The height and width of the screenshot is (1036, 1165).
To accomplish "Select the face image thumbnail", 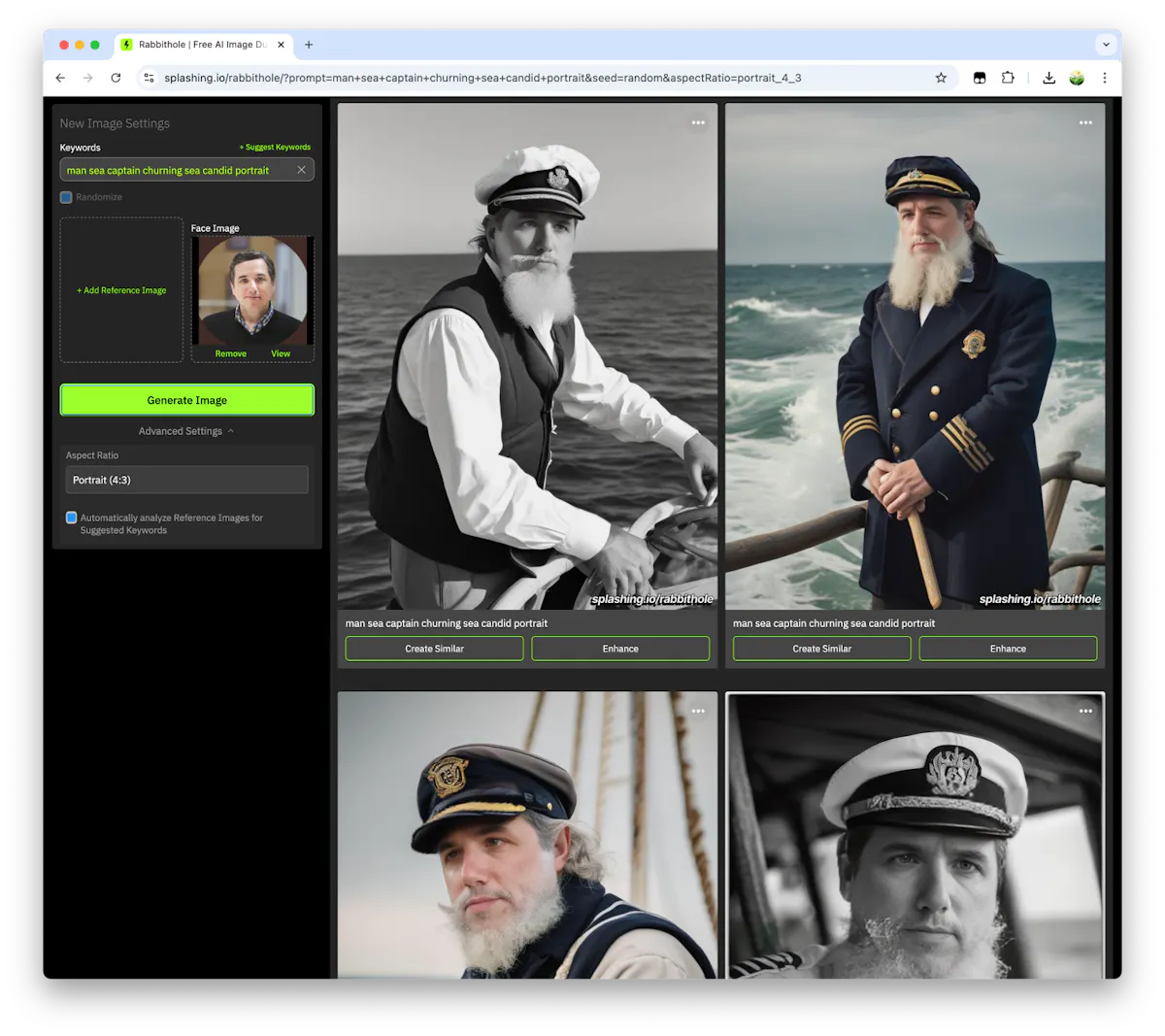I will tap(252, 290).
